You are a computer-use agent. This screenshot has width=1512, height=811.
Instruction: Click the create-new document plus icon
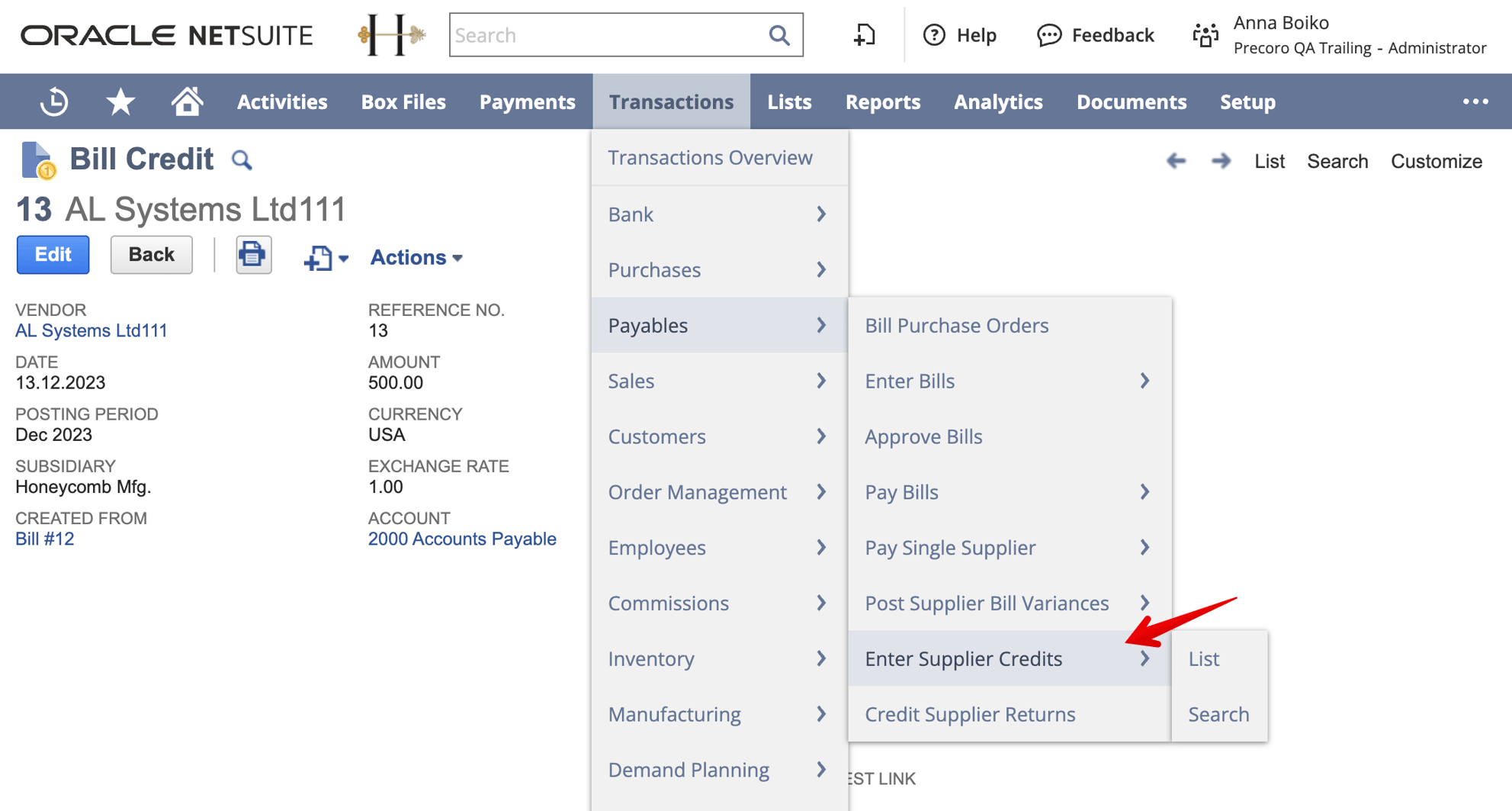tap(319, 258)
